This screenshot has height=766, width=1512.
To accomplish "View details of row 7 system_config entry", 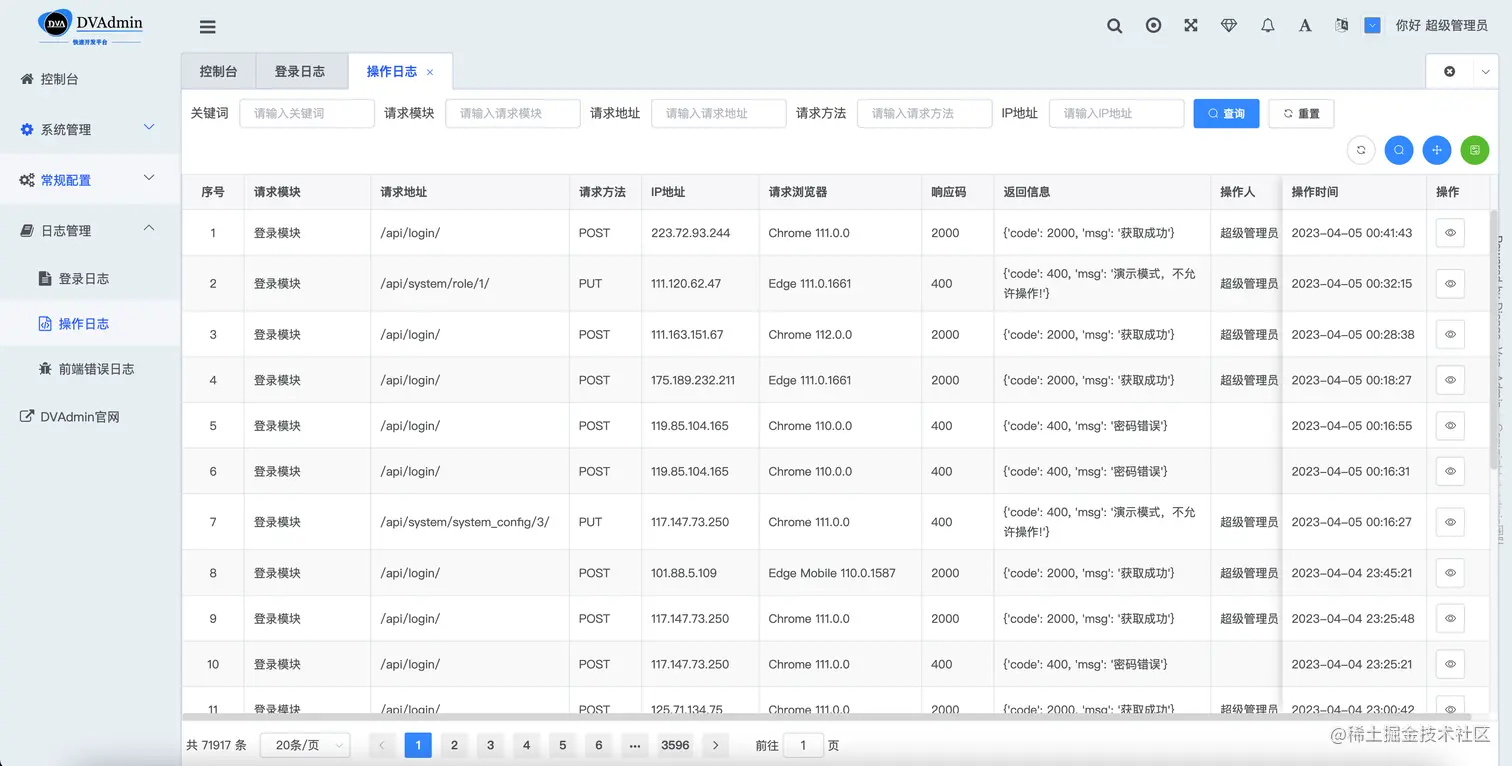I will (x=1450, y=522).
